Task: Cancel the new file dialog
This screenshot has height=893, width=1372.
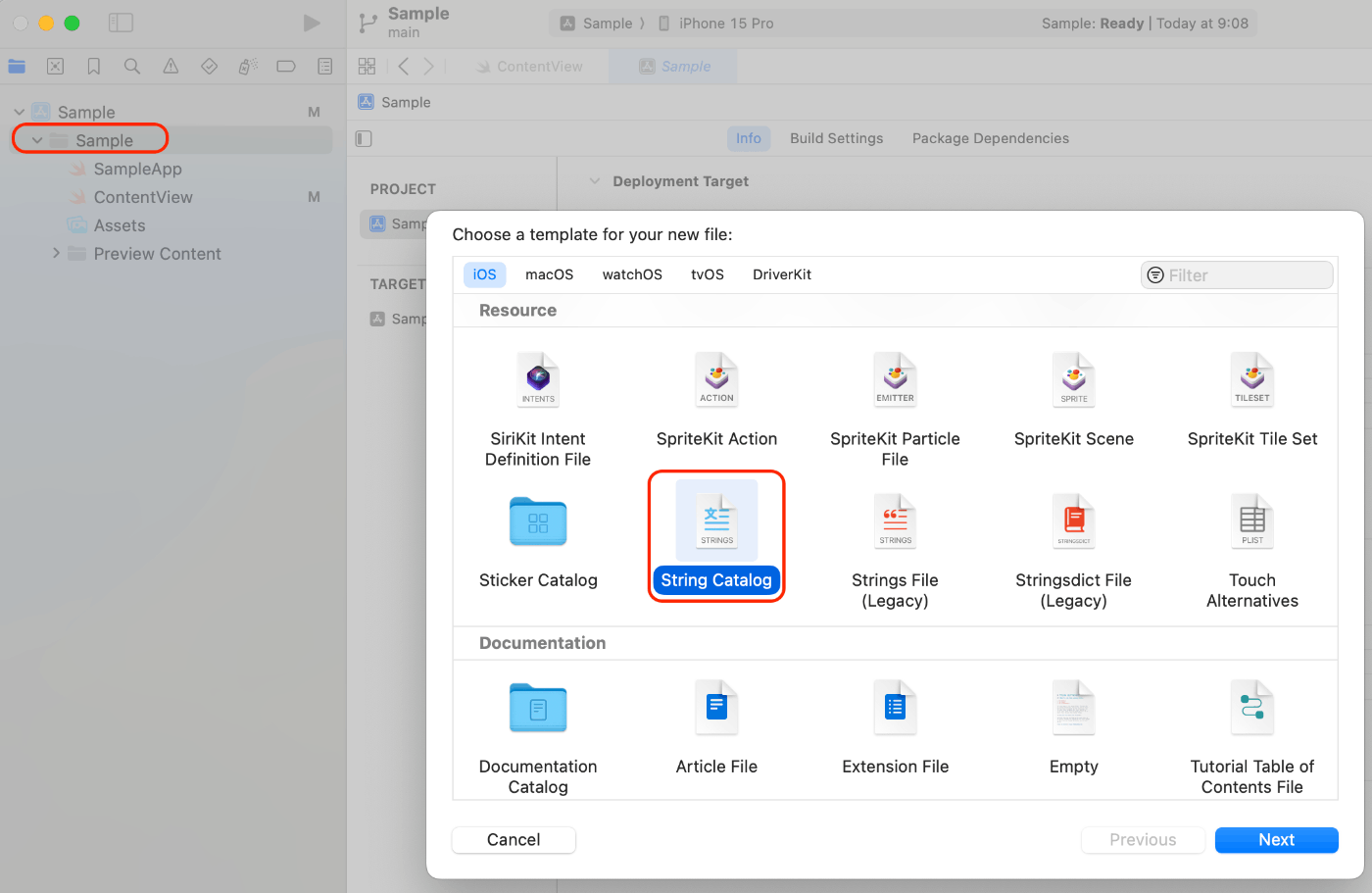Action: click(514, 840)
